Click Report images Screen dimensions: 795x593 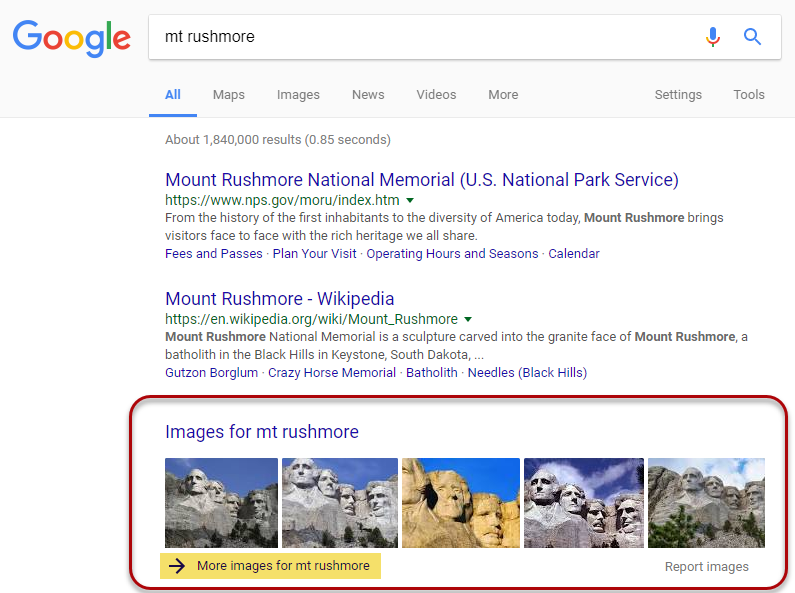point(706,567)
